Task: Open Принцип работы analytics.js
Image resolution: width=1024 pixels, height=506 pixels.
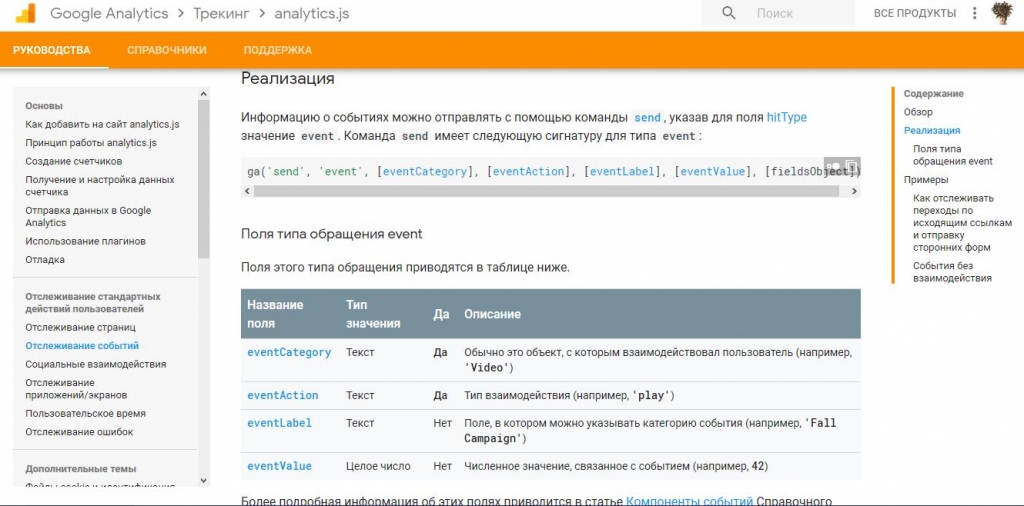Action: [91, 142]
